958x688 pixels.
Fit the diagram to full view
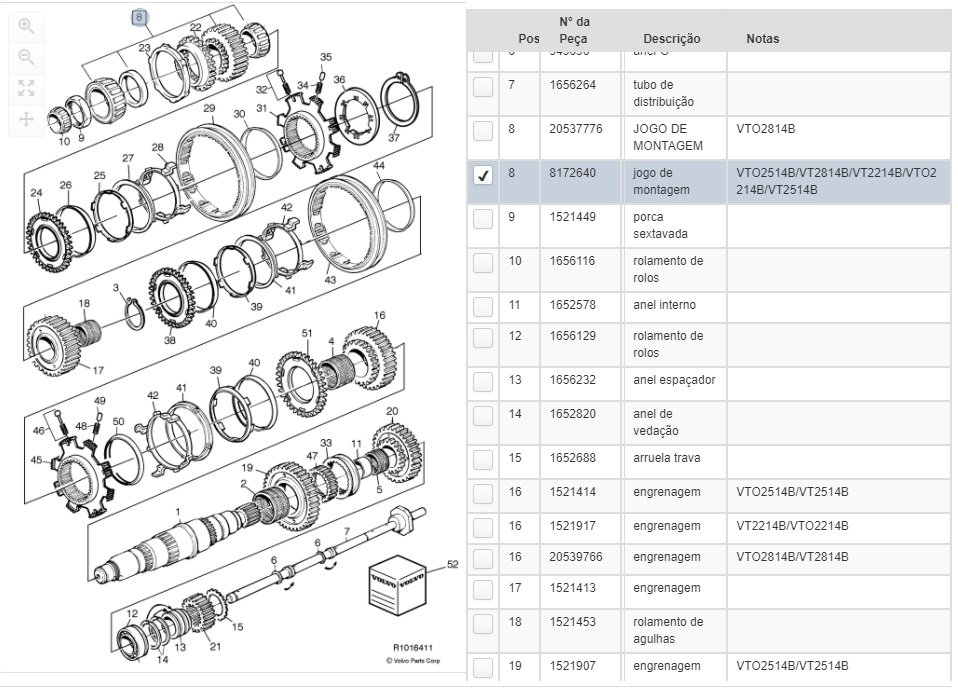pos(26,88)
